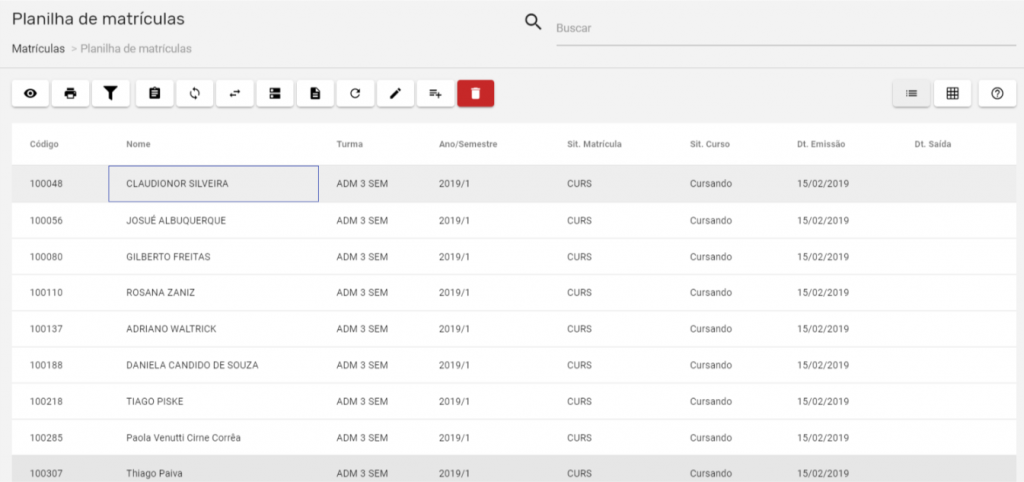Click code cell 100110
The height and width of the screenshot is (482, 1024).
click(46, 293)
